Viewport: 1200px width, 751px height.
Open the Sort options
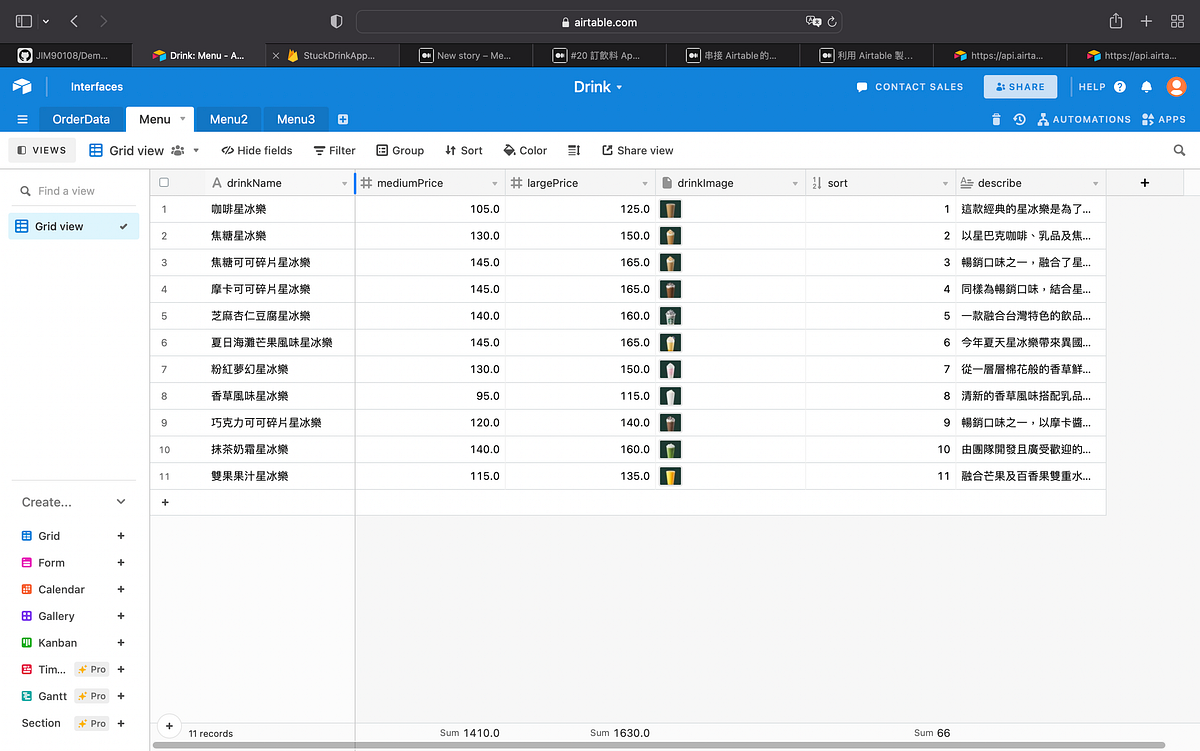463,150
